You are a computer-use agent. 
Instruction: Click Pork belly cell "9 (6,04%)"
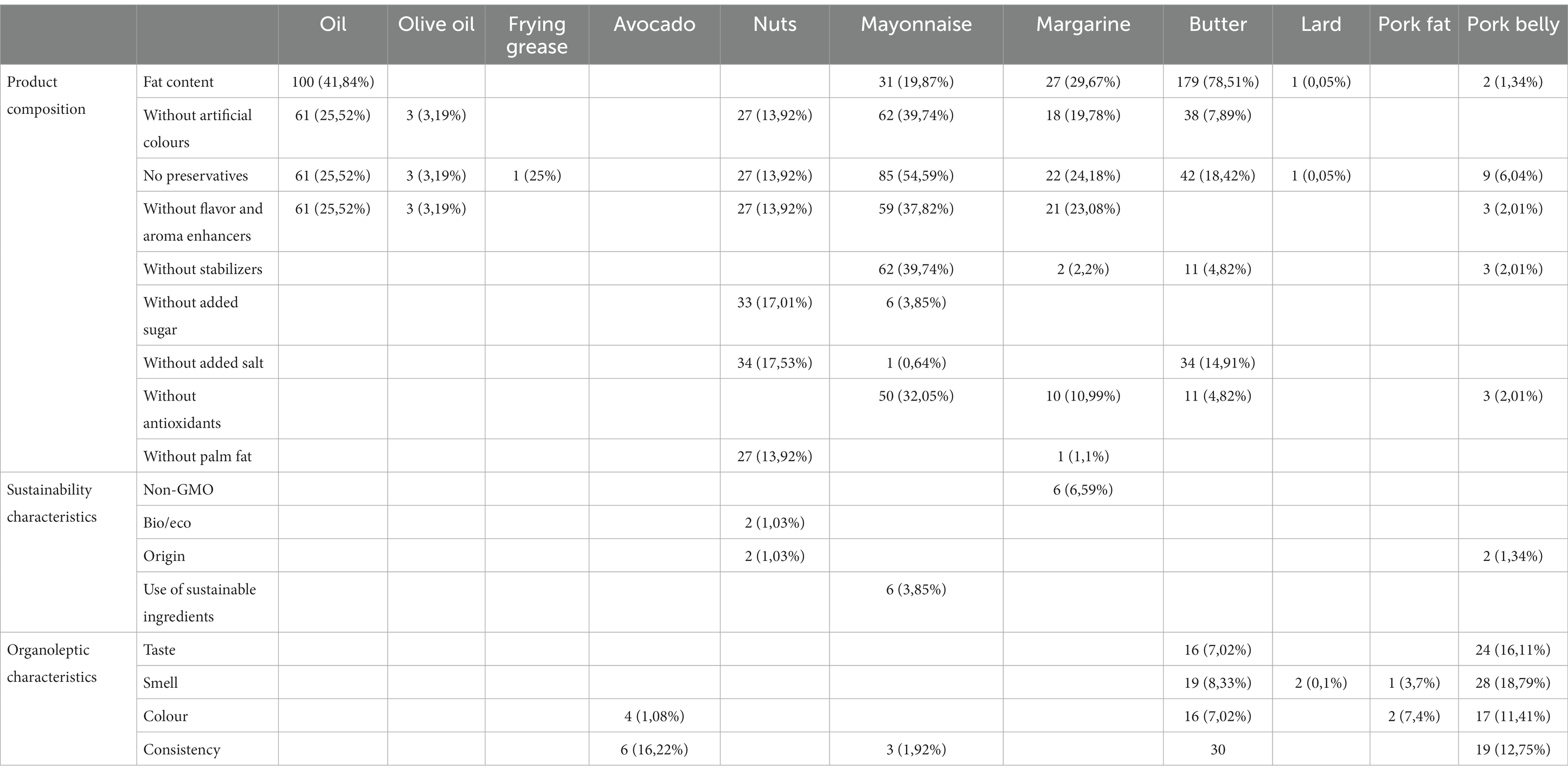(1513, 176)
